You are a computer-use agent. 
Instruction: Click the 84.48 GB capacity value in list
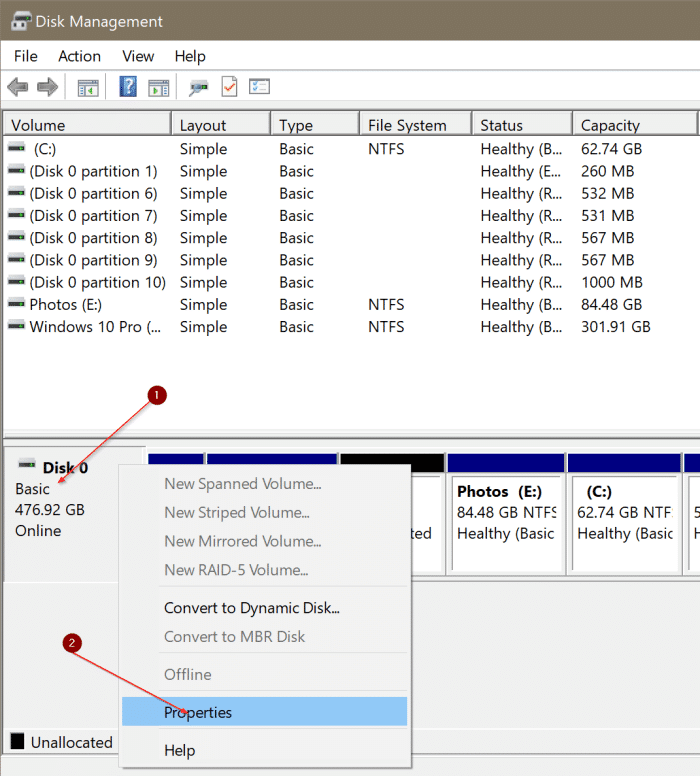click(611, 305)
